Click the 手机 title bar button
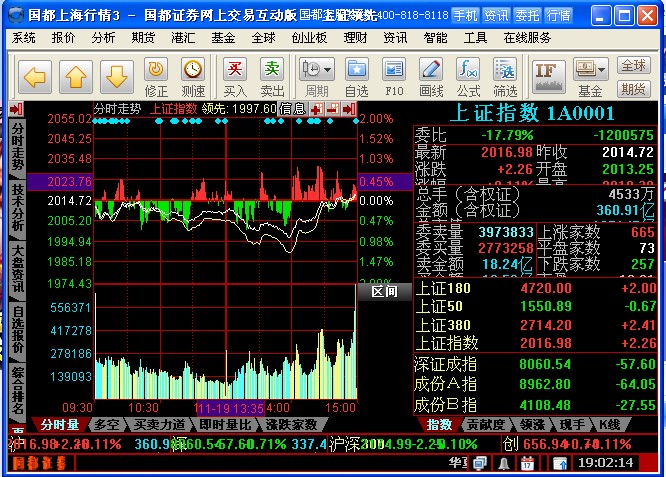666x477 pixels. coord(466,16)
